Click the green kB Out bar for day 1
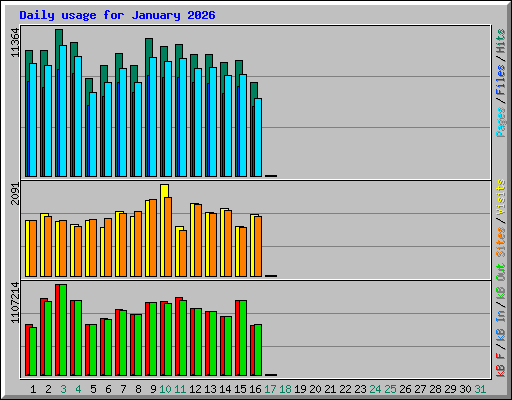512x400 pixels. tap(33, 351)
